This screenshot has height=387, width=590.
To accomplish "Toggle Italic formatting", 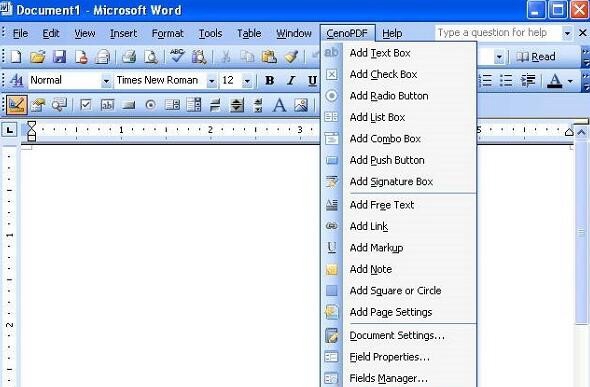I will pos(291,80).
